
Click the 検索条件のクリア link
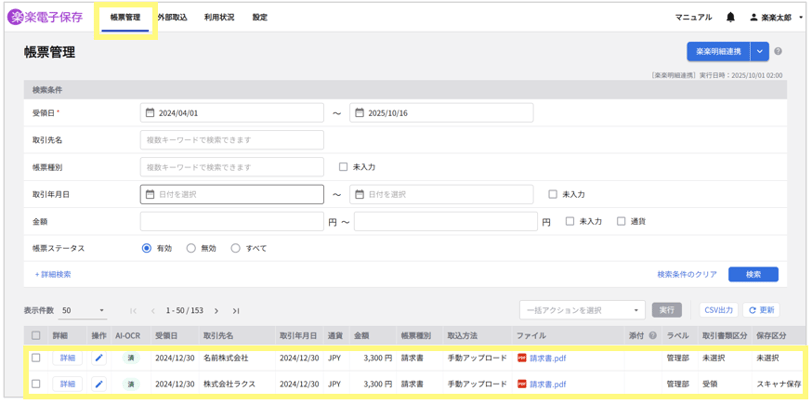tap(687, 274)
